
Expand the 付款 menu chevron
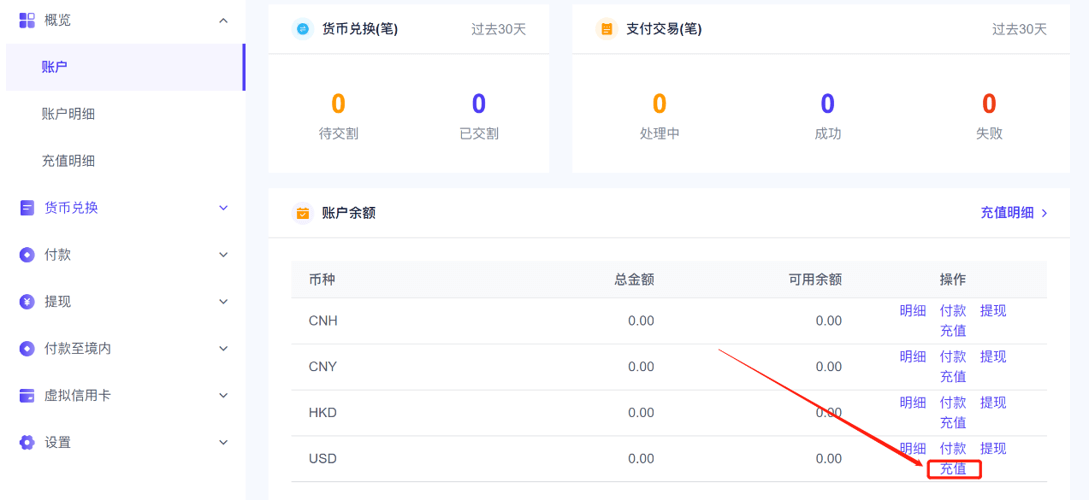tap(223, 254)
